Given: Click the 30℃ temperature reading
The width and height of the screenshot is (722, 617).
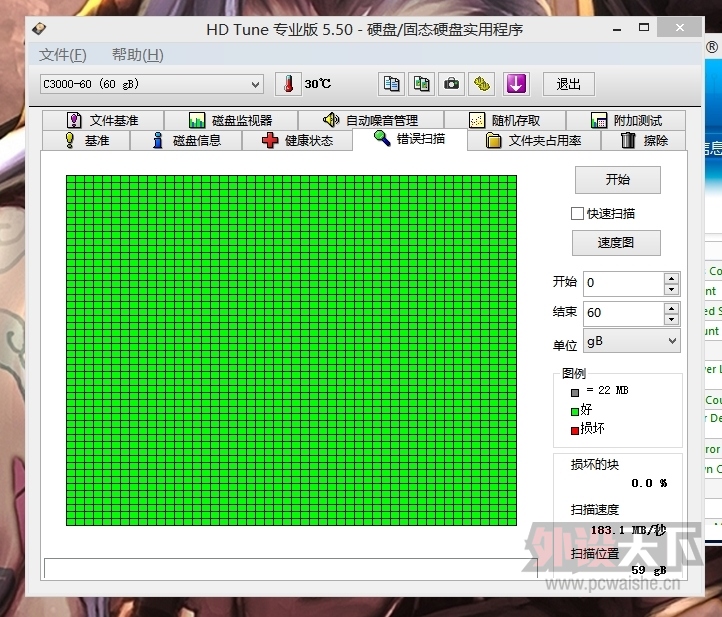Looking at the screenshot, I should click(x=318, y=84).
